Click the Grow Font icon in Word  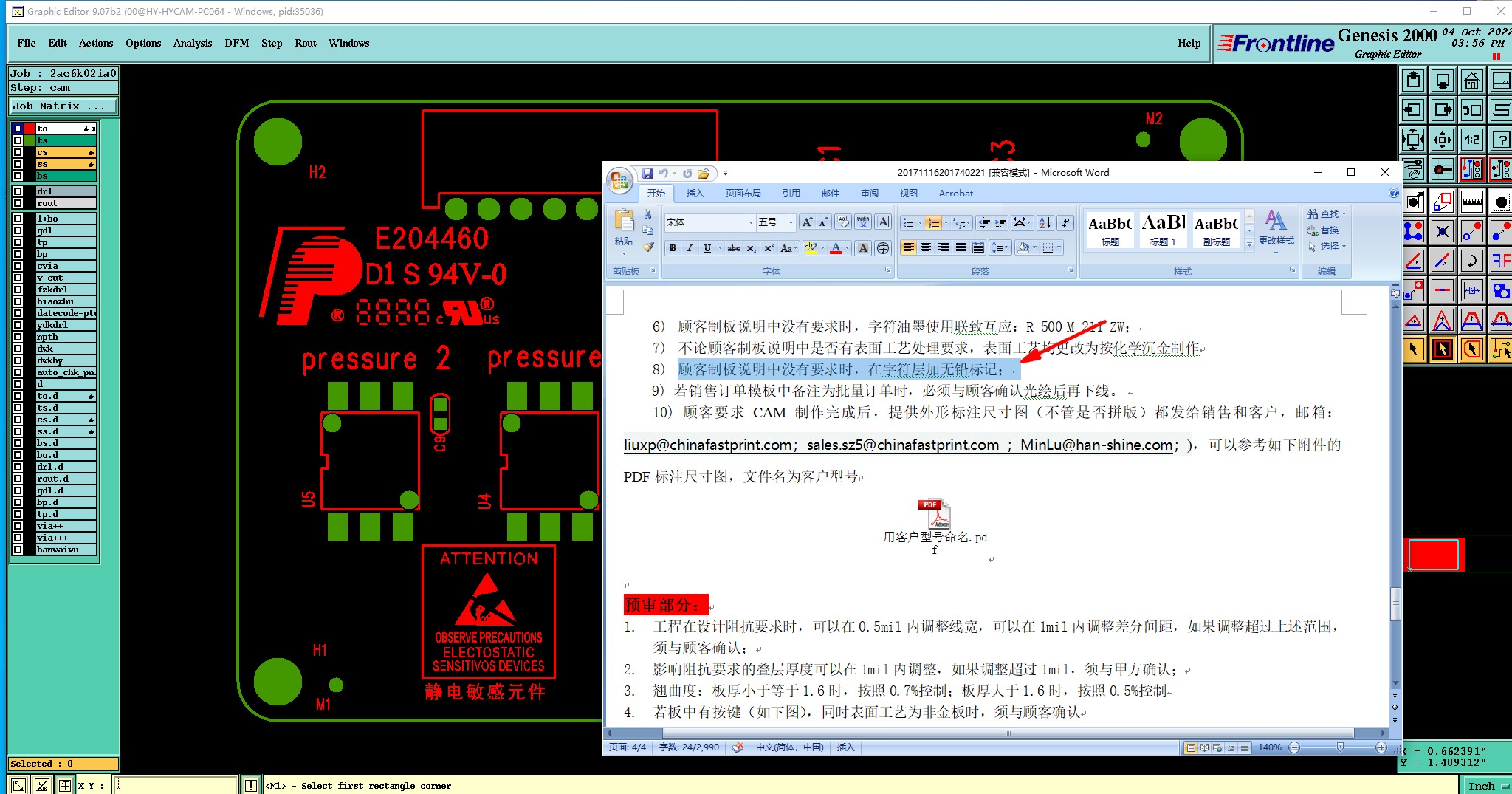(x=807, y=222)
